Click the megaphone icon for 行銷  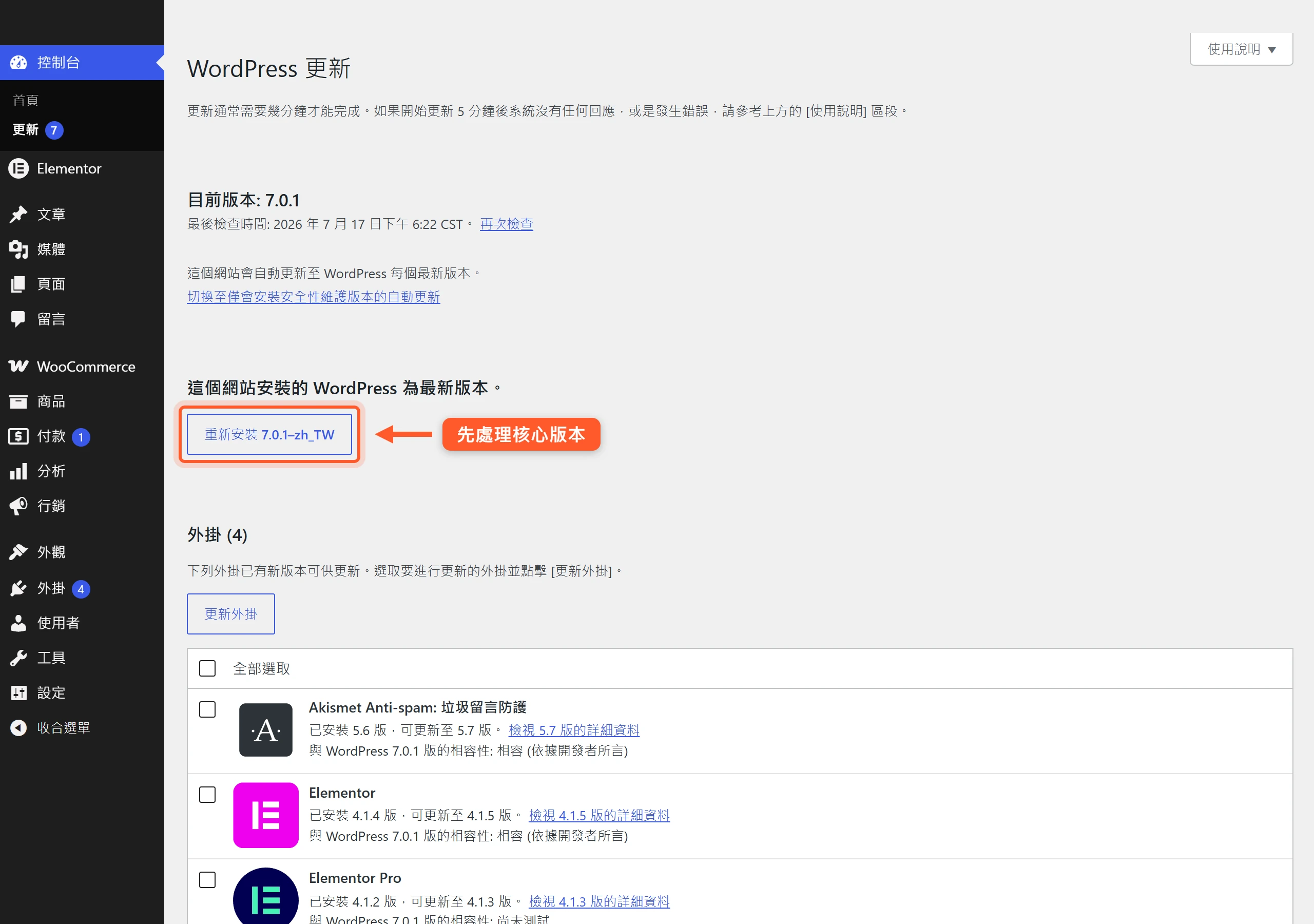pos(18,506)
